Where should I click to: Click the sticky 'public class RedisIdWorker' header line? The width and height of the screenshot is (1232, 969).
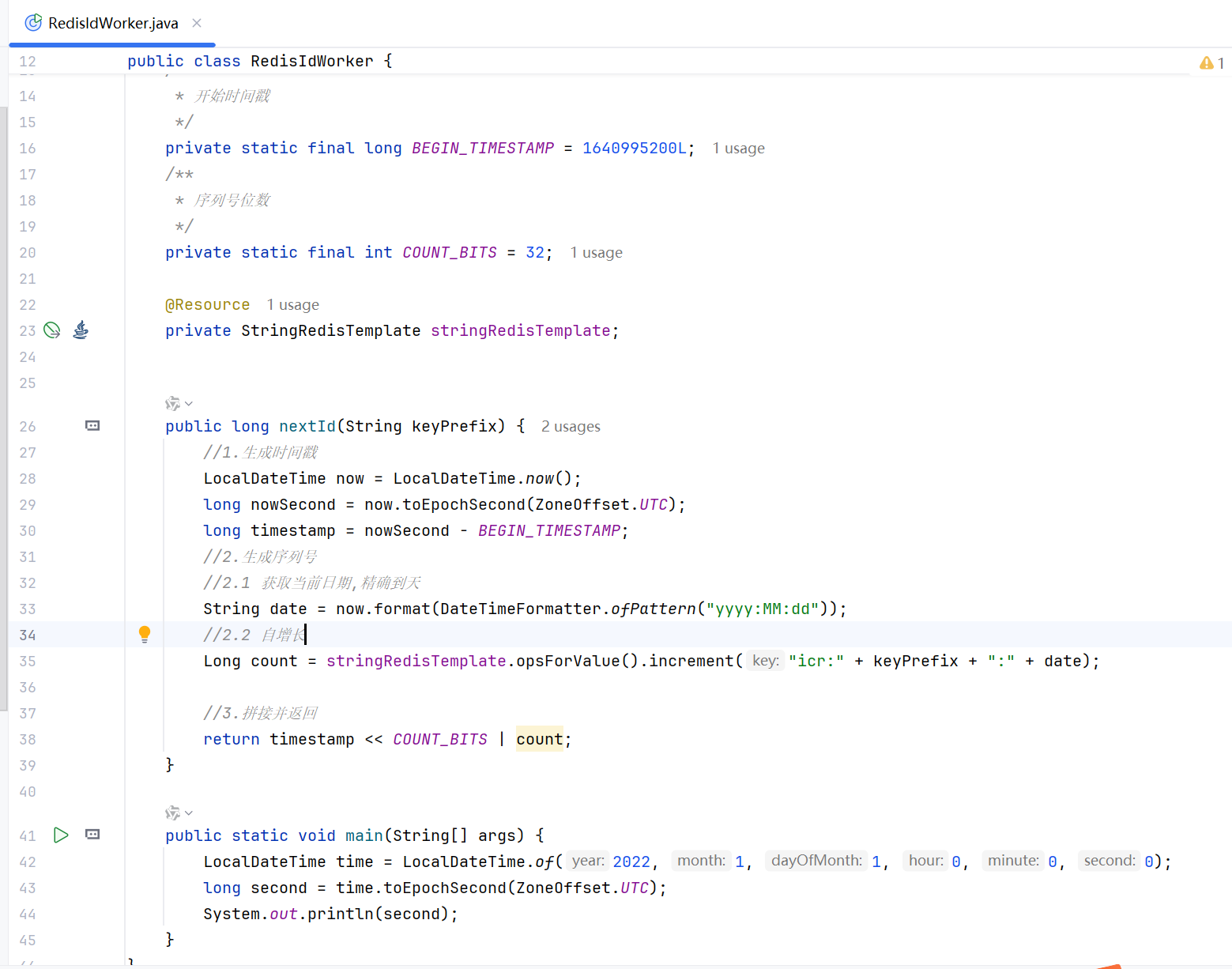point(260,62)
